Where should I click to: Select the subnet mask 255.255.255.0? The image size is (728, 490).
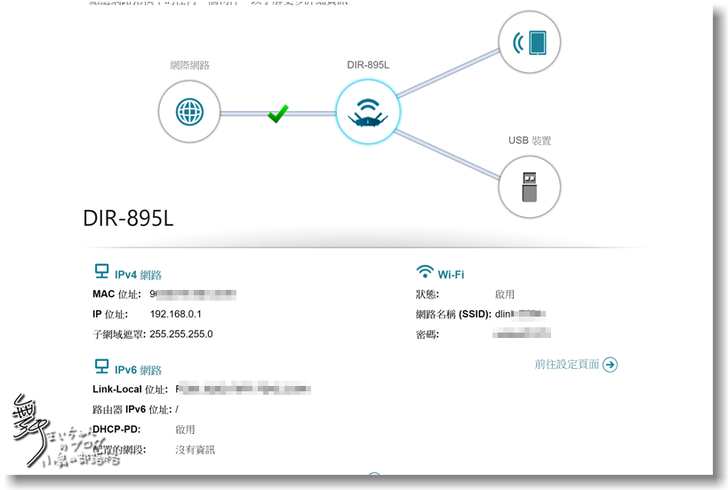[x=181, y=334]
